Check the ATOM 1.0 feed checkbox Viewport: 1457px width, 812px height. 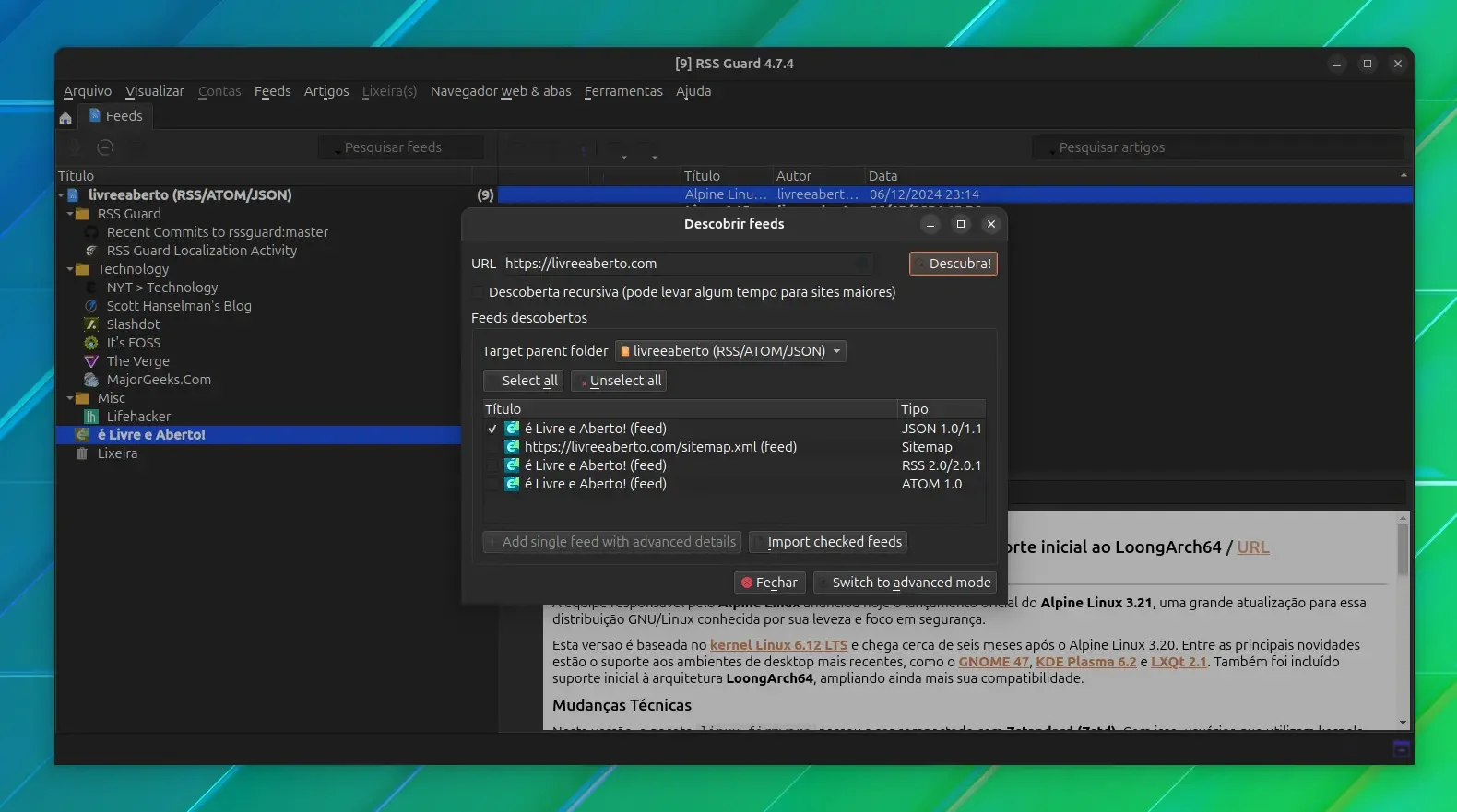pos(492,484)
